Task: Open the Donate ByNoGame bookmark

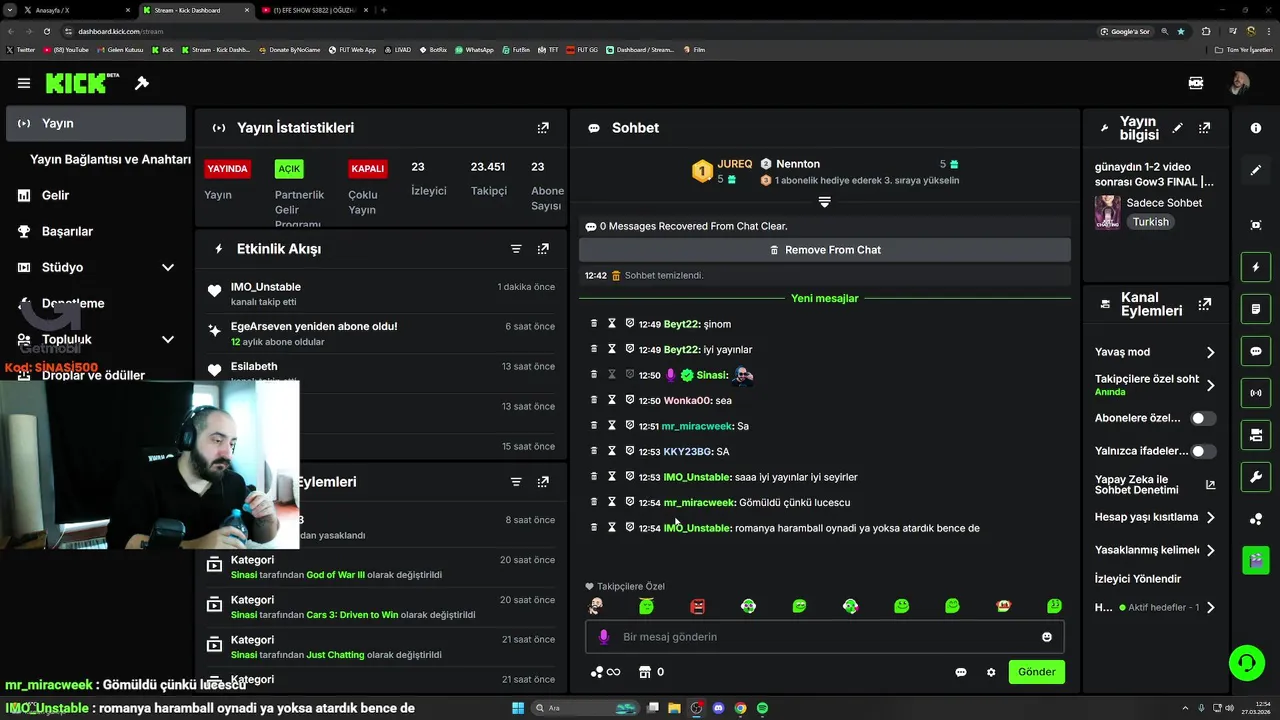Action: pyautogui.click(x=290, y=49)
